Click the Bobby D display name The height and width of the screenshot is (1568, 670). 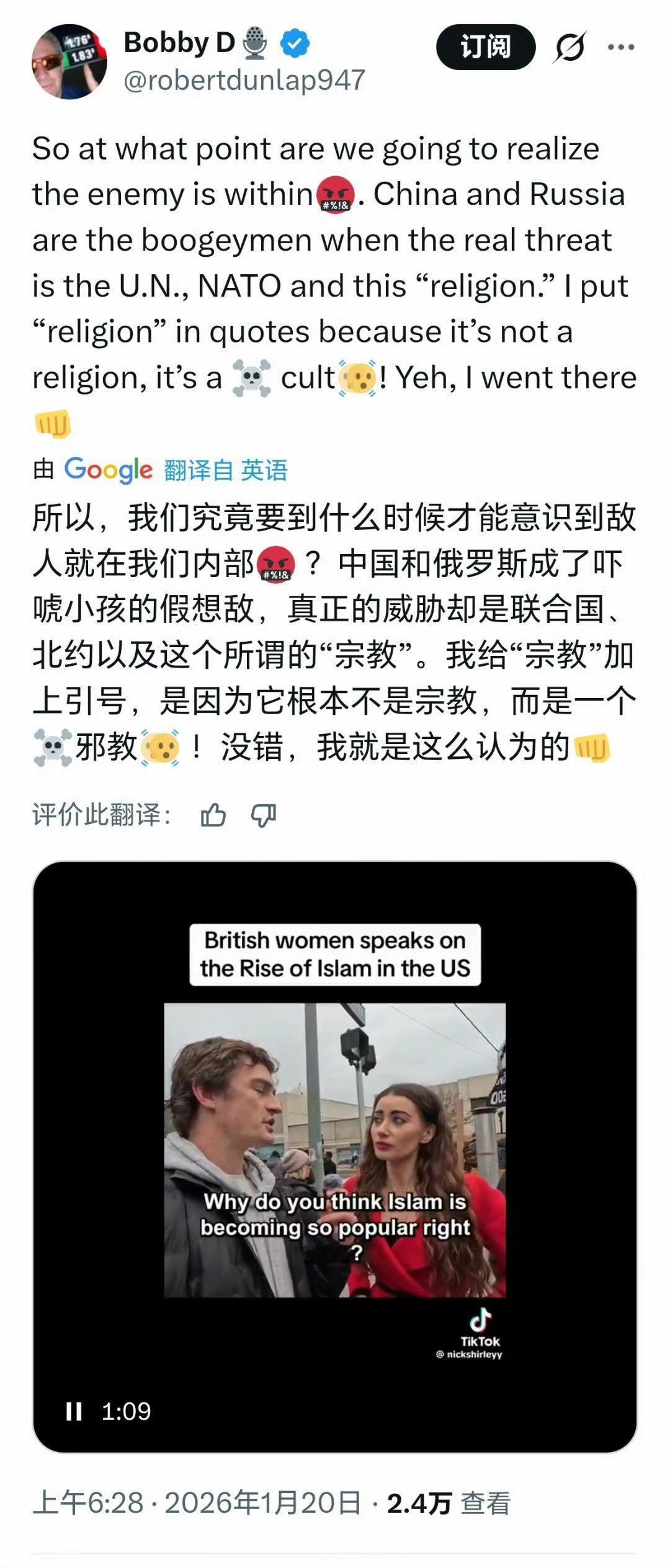tap(179, 43)
